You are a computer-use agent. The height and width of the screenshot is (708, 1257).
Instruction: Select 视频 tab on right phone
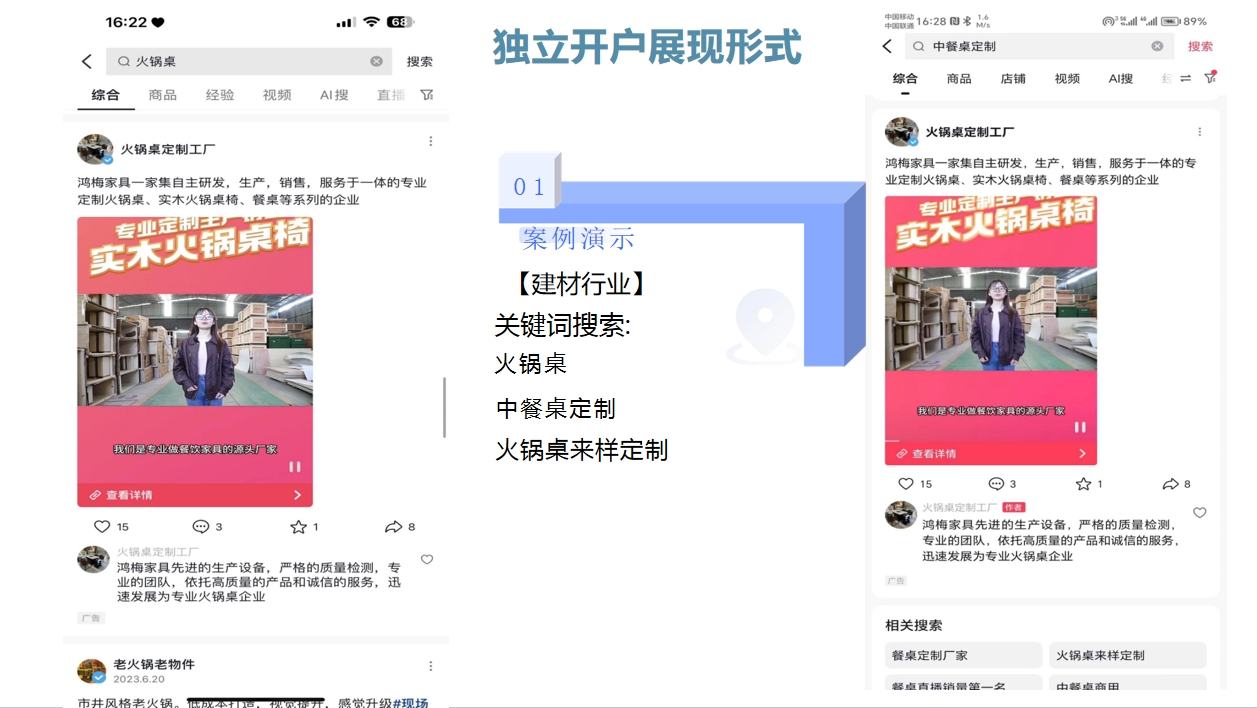[1067, 78]
